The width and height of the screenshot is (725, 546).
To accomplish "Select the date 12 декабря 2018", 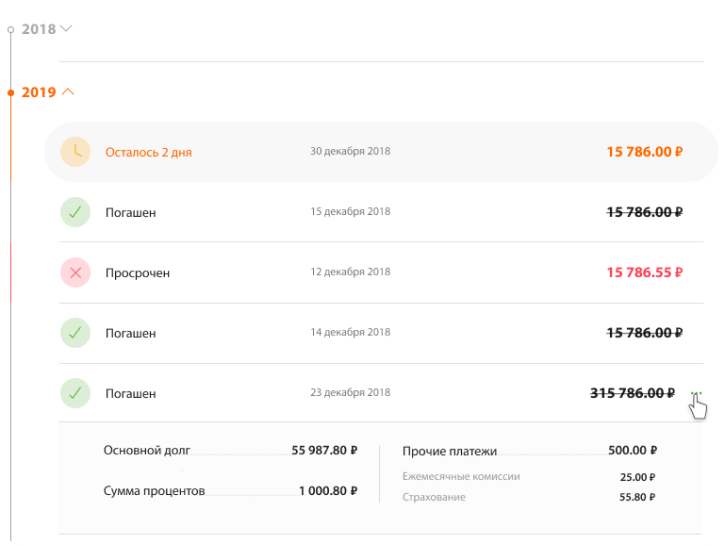I will [x=350, y=272].
